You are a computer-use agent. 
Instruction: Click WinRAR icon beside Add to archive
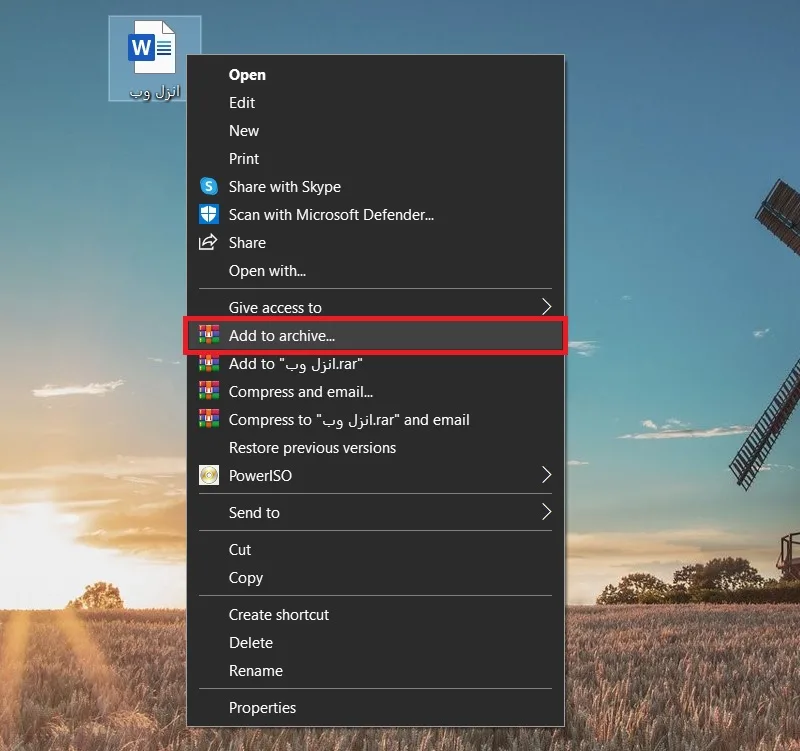point(209,335)
